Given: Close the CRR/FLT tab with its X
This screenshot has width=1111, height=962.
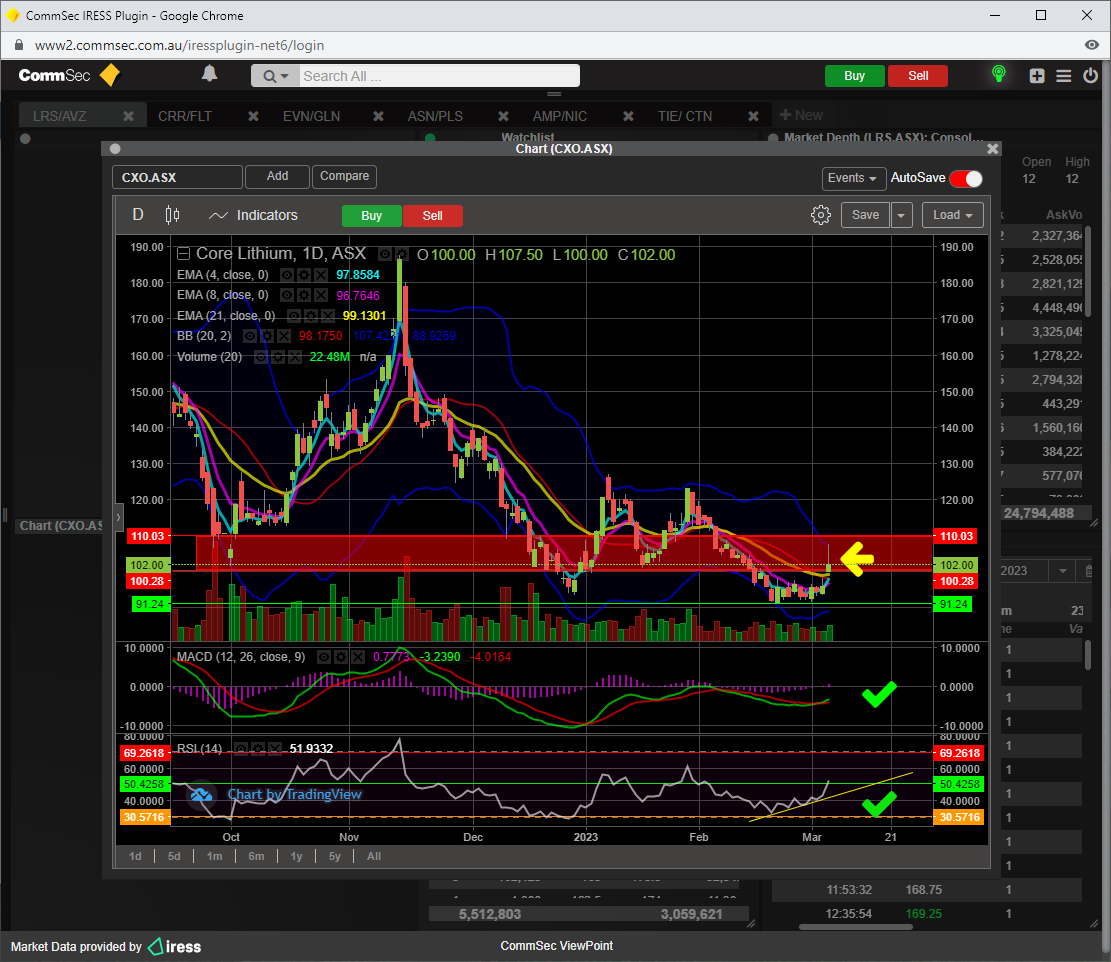Looking at the screenshot, I should 253,116.
